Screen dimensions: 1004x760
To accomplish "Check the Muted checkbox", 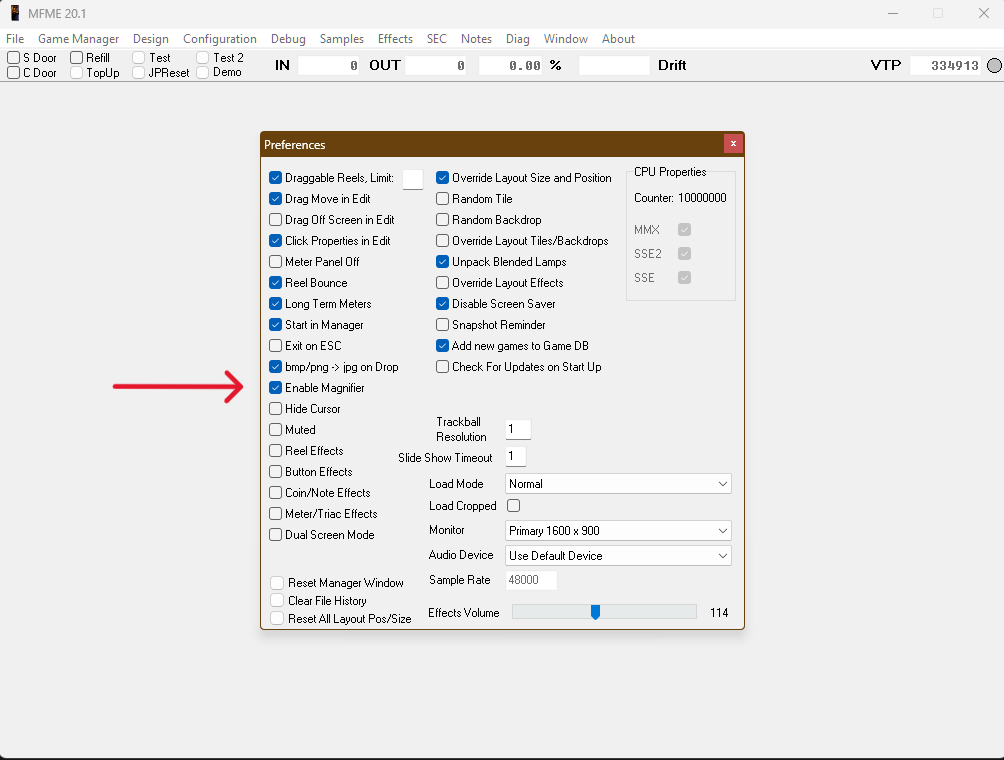I will coord(276,430).
